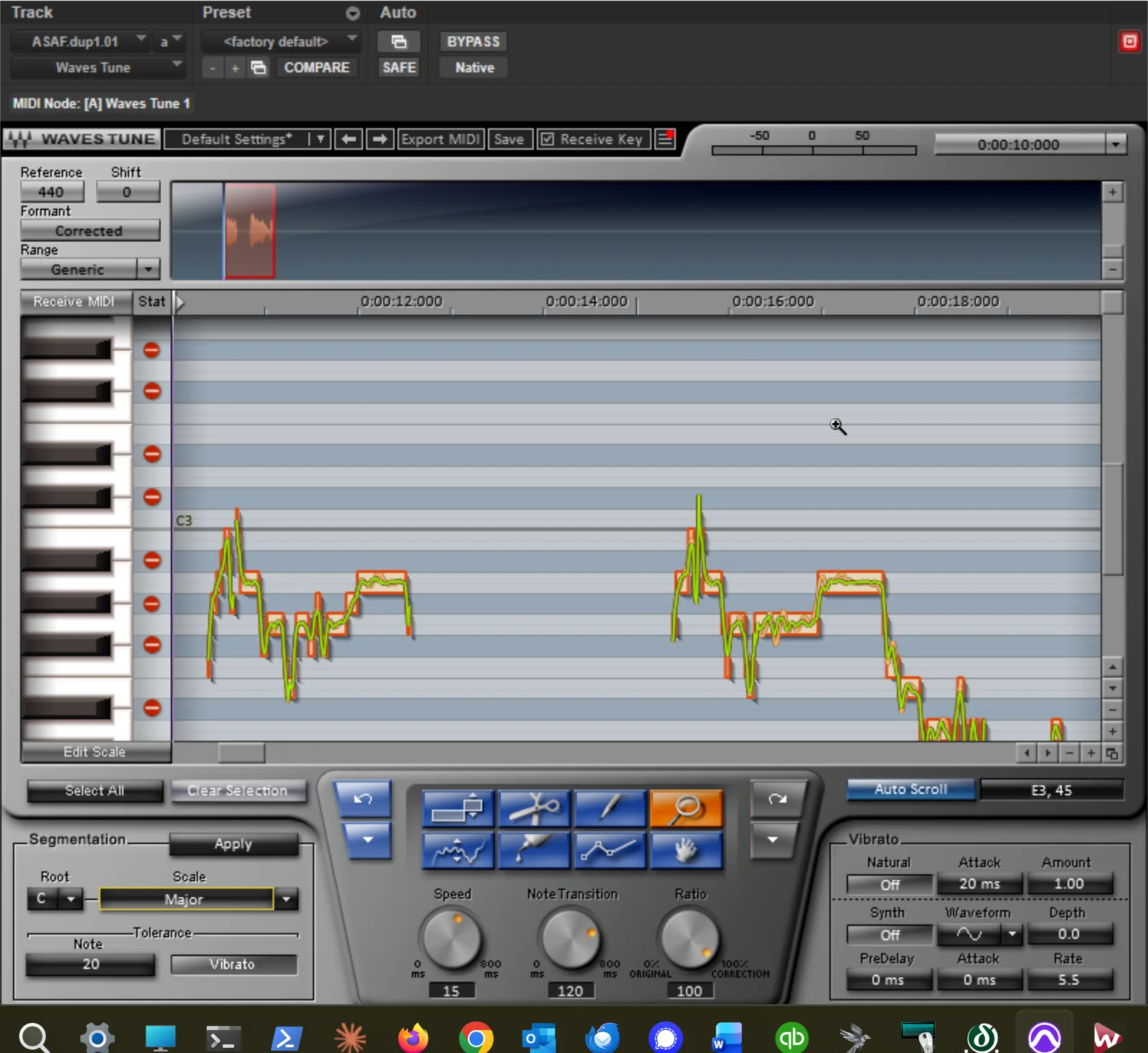Toggle the topmost red note status icon
Viewport: 1148px width, 1053px height.
tap(151, 350)
